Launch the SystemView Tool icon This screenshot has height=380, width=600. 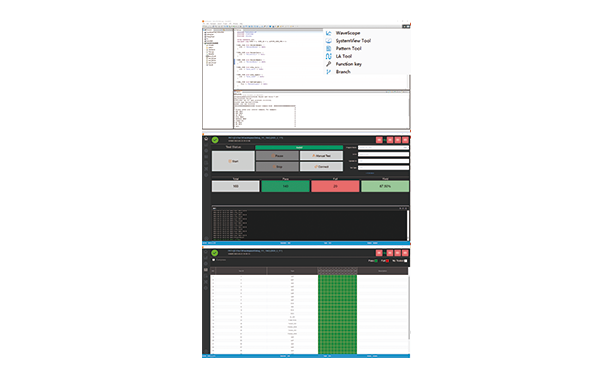tap(328, 41)
